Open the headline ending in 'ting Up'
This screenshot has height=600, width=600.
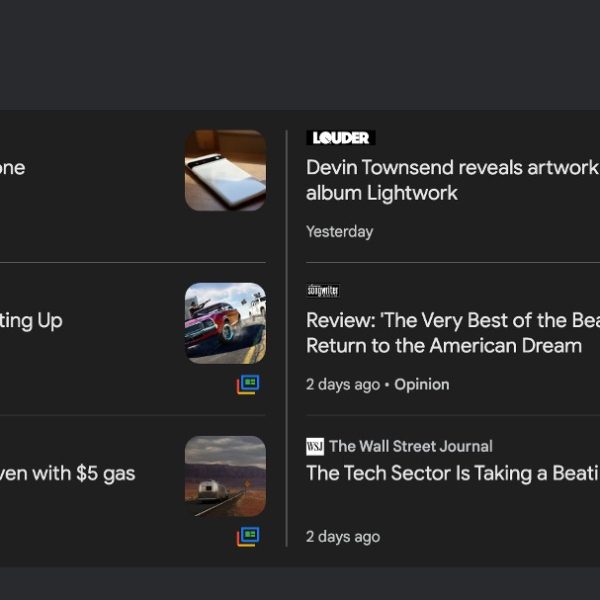(x=31, y=321)
